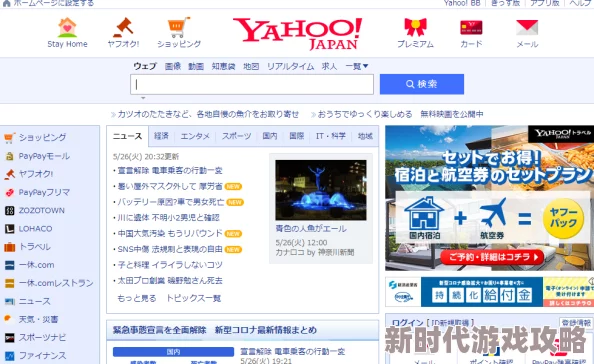Click the ショッピング cart icon in sidebar
Image resolution: width=594 pixels, height=364 pixels.
[x=9, y=137]
